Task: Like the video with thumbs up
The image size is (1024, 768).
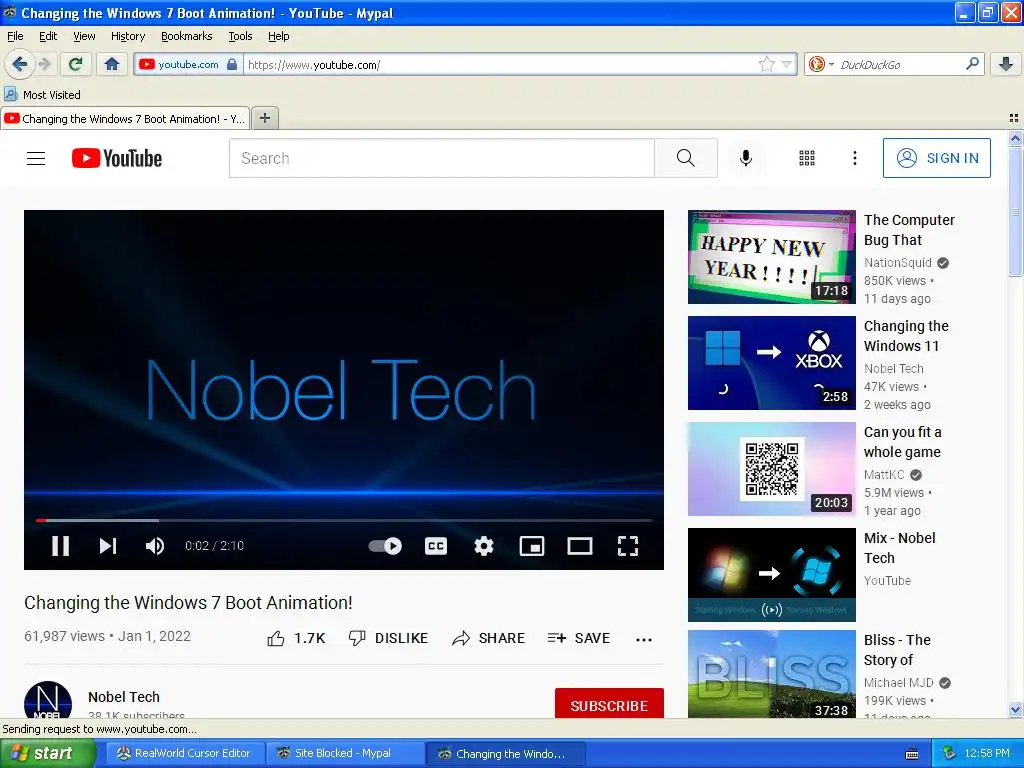Action: point(296,639)
